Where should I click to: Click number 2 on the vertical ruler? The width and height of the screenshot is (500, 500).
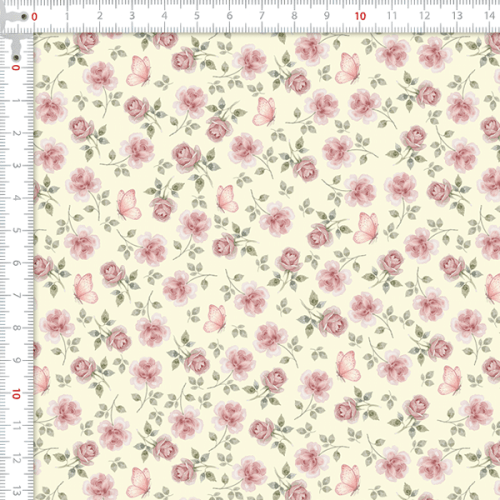pyautogui.click(x=16, y=133)
